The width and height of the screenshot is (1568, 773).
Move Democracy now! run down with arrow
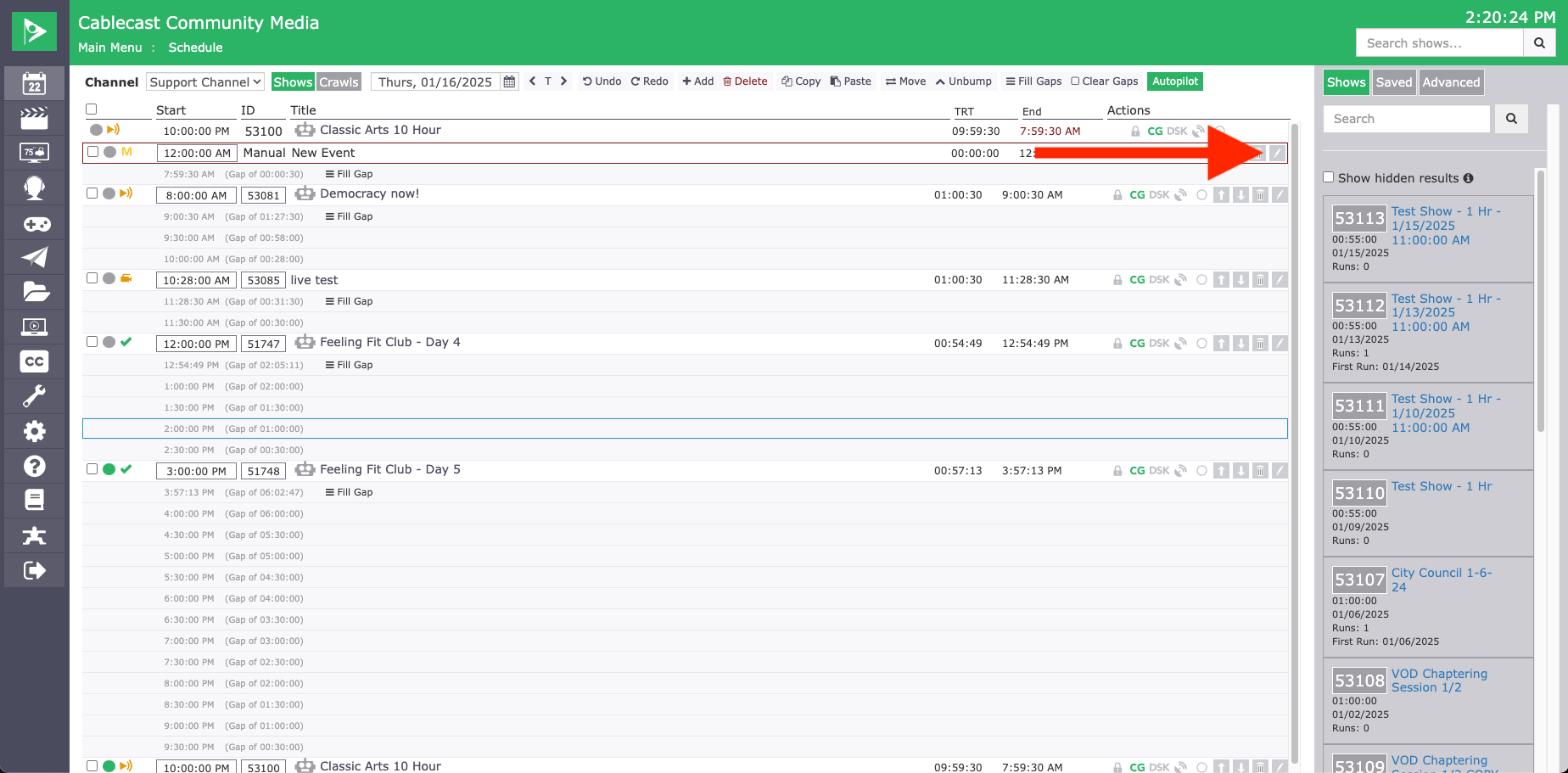click(1240, 195)
